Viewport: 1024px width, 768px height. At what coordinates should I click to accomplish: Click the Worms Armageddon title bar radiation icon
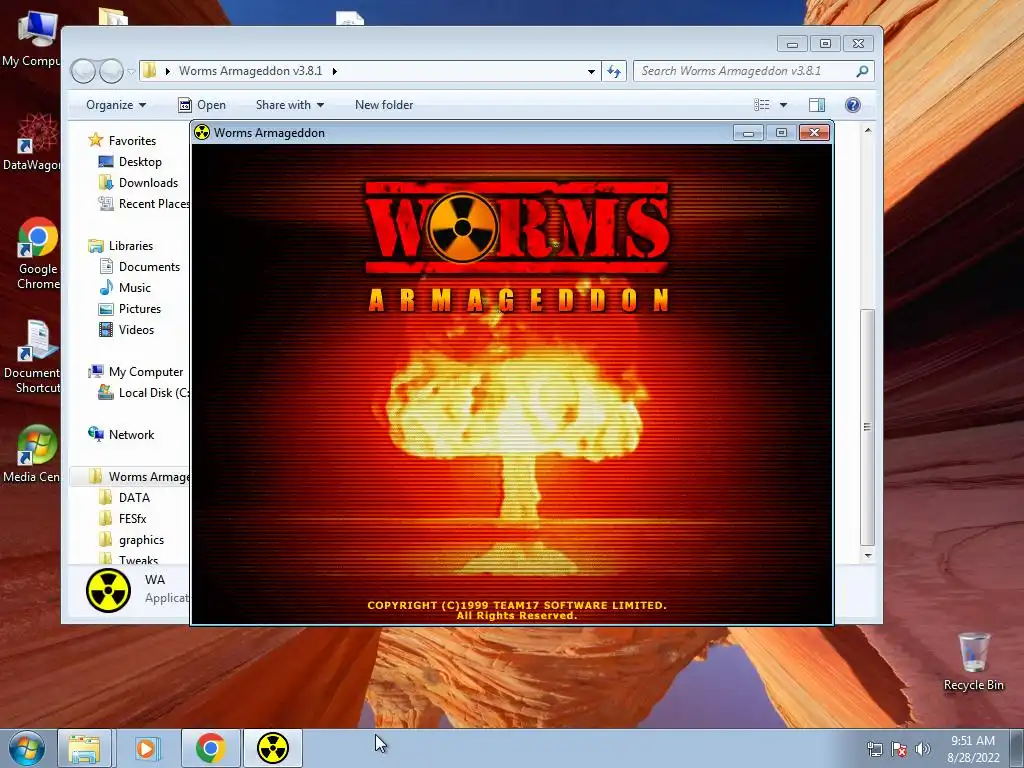pyautogui.click(x=202, y=133)
